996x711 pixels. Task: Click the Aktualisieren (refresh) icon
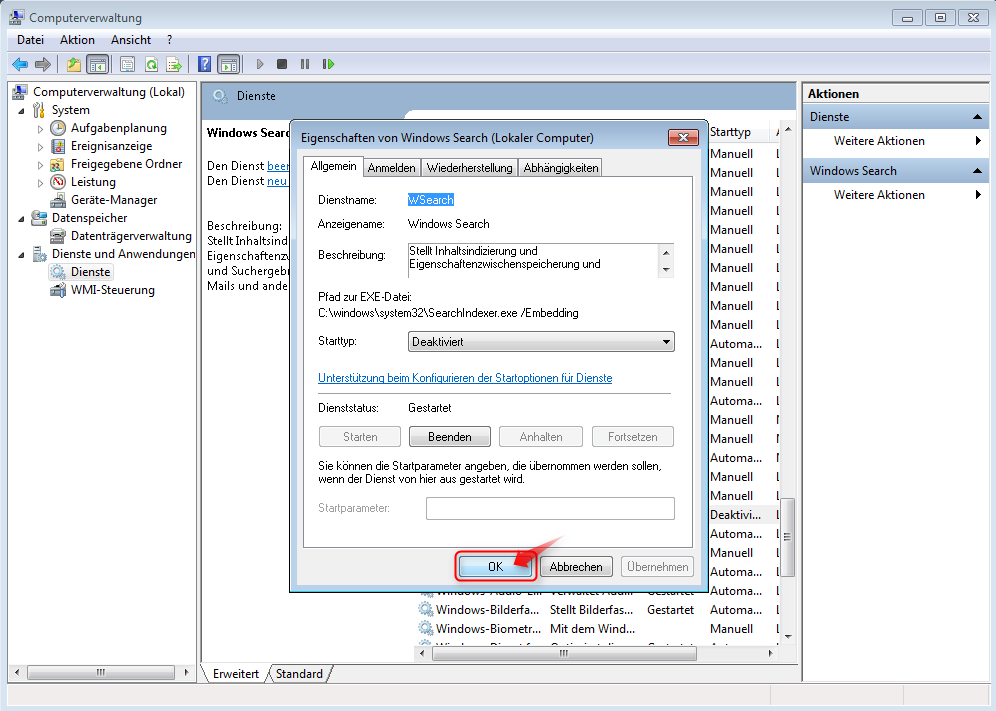coord(151,63)
